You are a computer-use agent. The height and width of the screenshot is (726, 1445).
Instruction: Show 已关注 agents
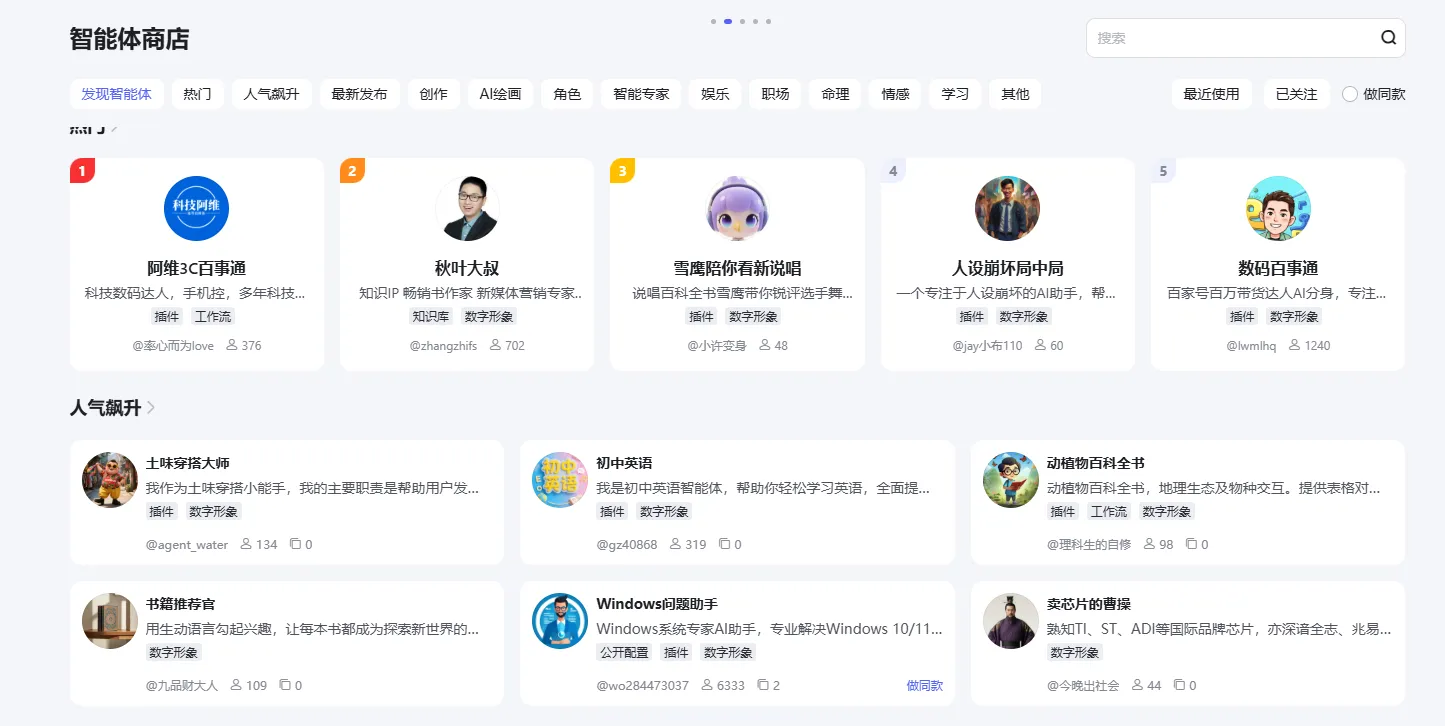[x=1296, y=94]
